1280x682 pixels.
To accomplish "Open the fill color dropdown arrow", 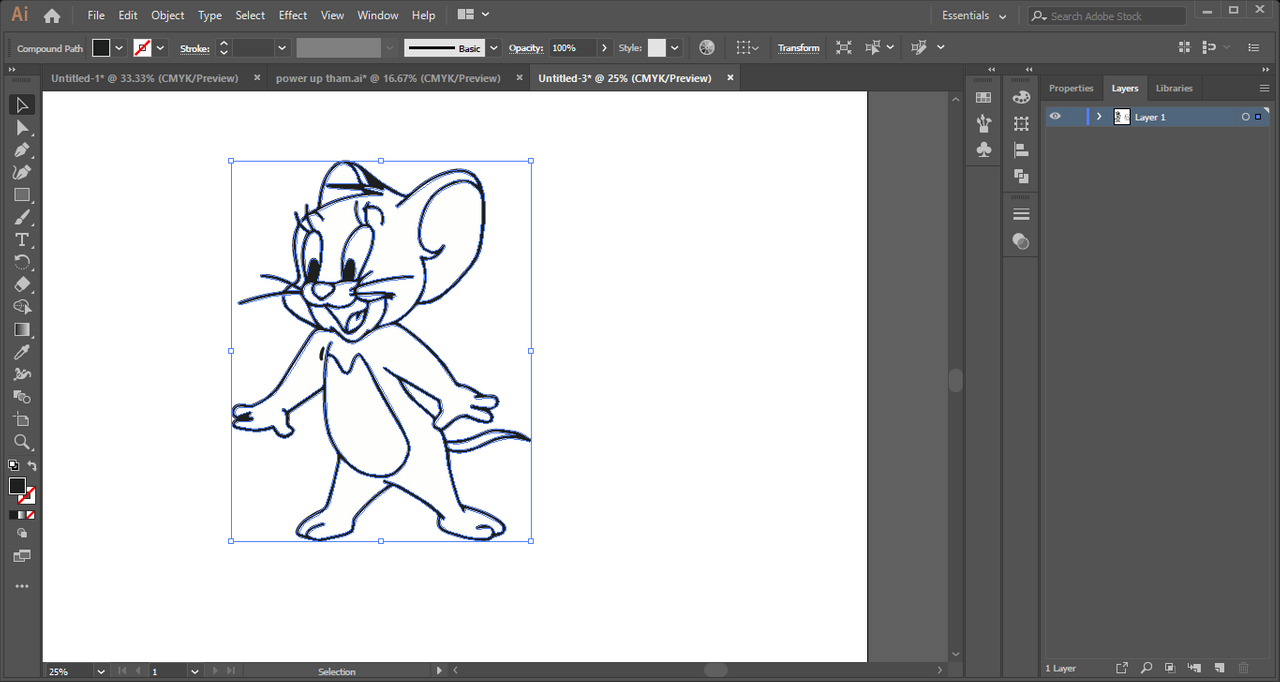I will (120, 48).
